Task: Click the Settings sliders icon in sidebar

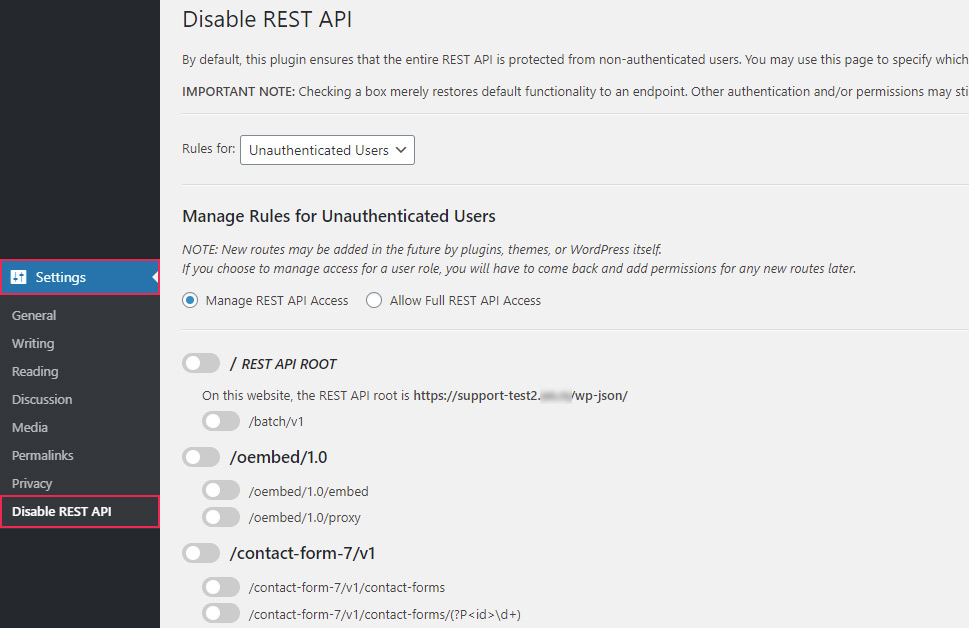Action: click(x=19, y=277)
